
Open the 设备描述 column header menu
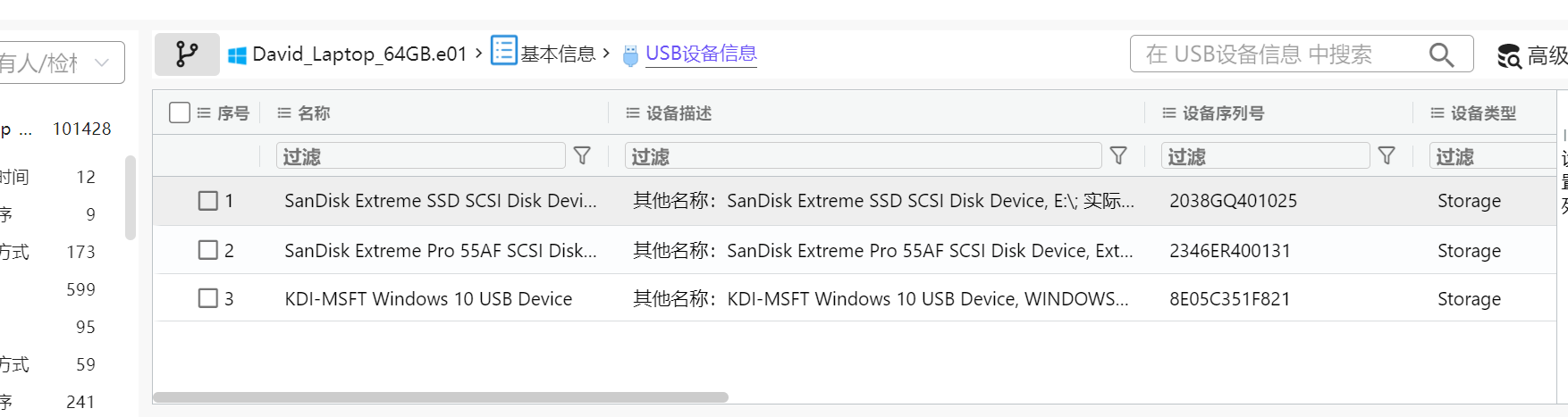[x=633, y=113]
